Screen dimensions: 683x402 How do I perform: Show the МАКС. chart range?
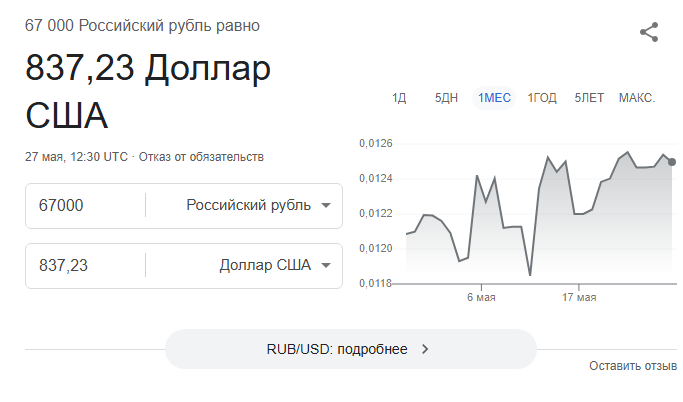coord(637,98)
